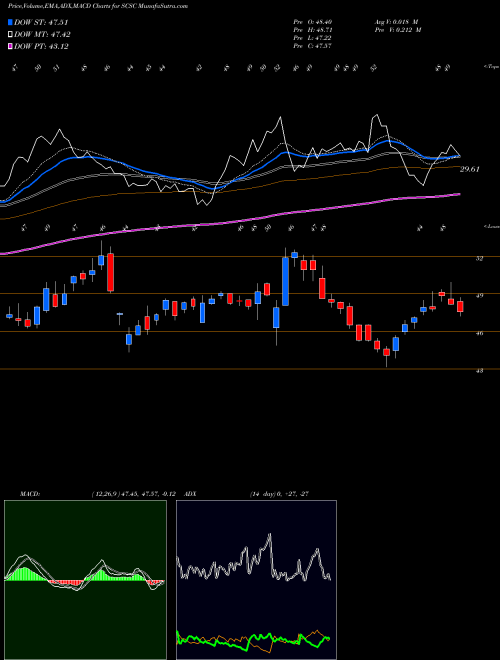
Task: Open the green MACD histogram panel
Action: [x=85, y=580]
